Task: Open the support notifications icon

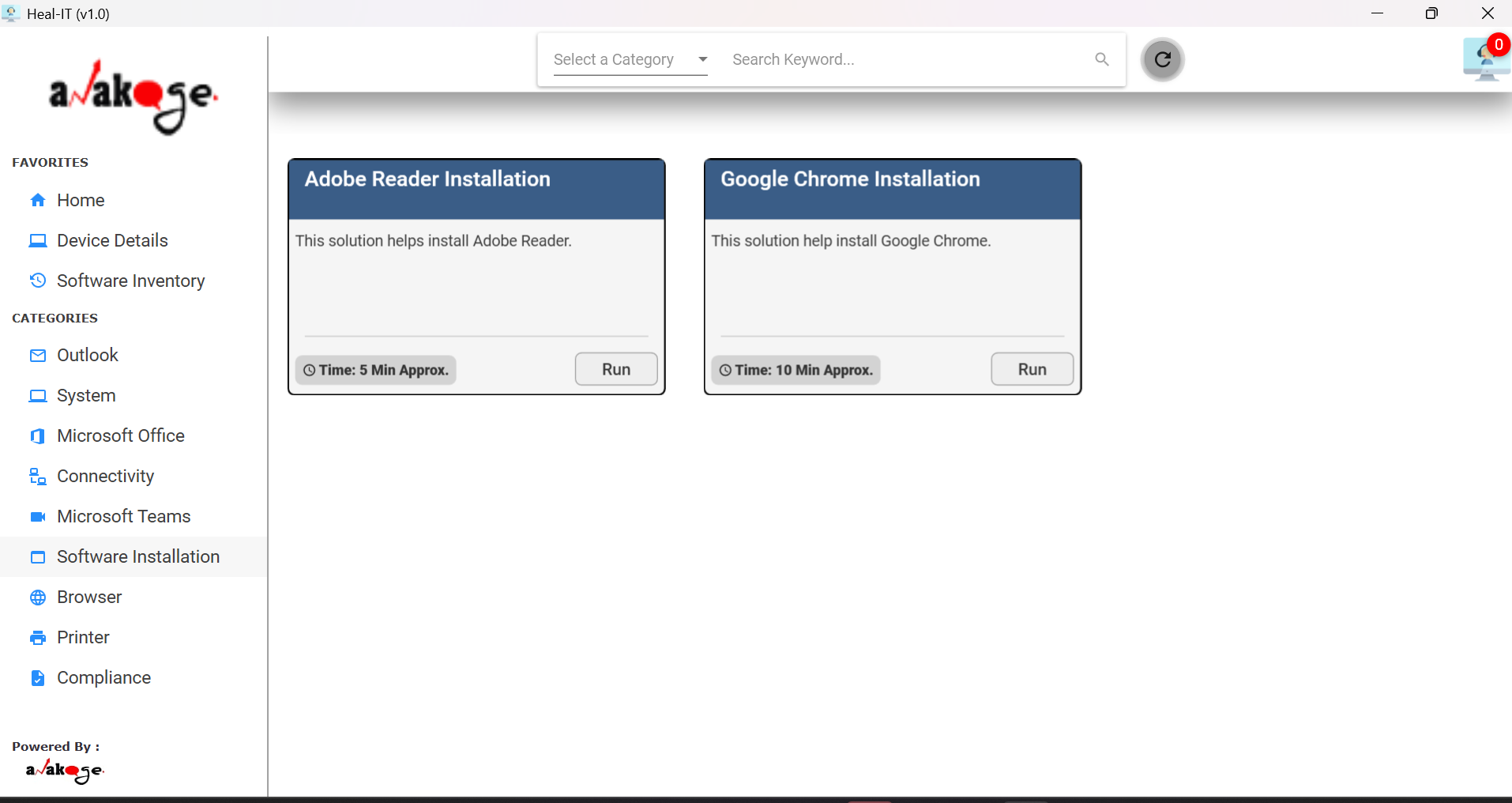Action: pos(1485,60)
